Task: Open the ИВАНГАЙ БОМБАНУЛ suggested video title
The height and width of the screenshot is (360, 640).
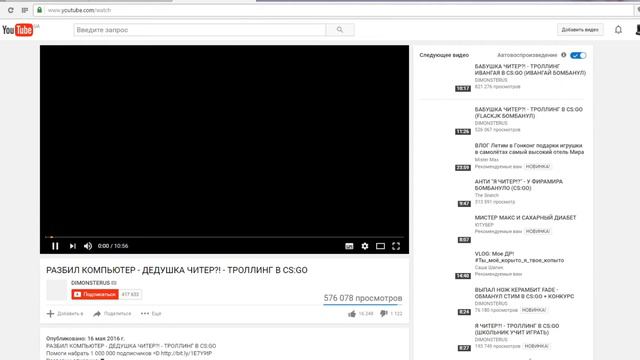Action: pos(530,69)
